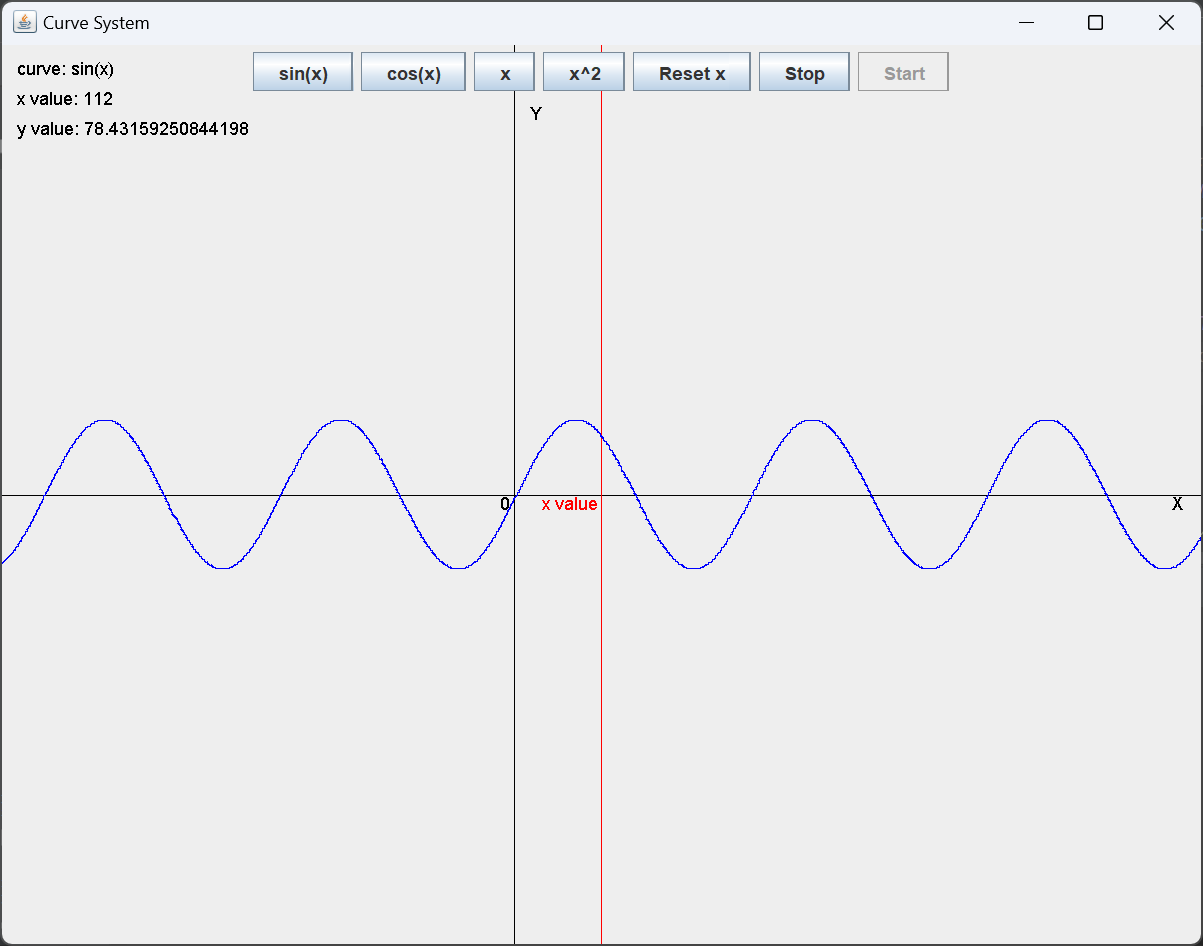Choose the x^2 curve button
1203x946 pixels.
[x=584, y=73]
